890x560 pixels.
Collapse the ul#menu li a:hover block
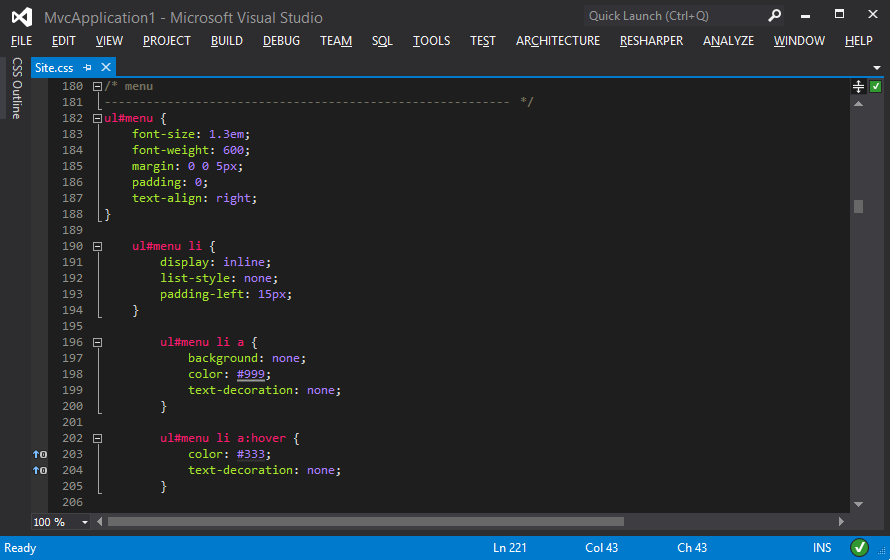pyautogui.click(x=97, y=438)
